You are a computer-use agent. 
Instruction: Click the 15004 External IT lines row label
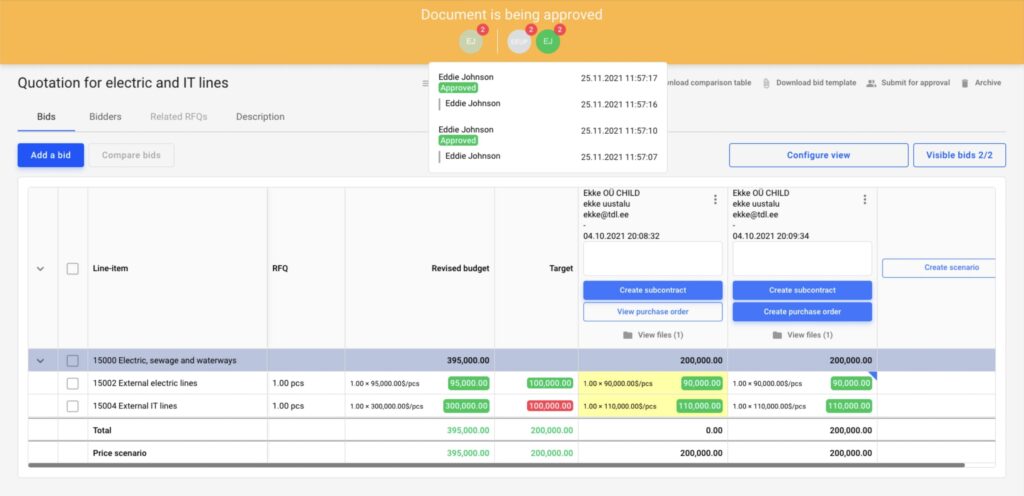tap(135, 406)
